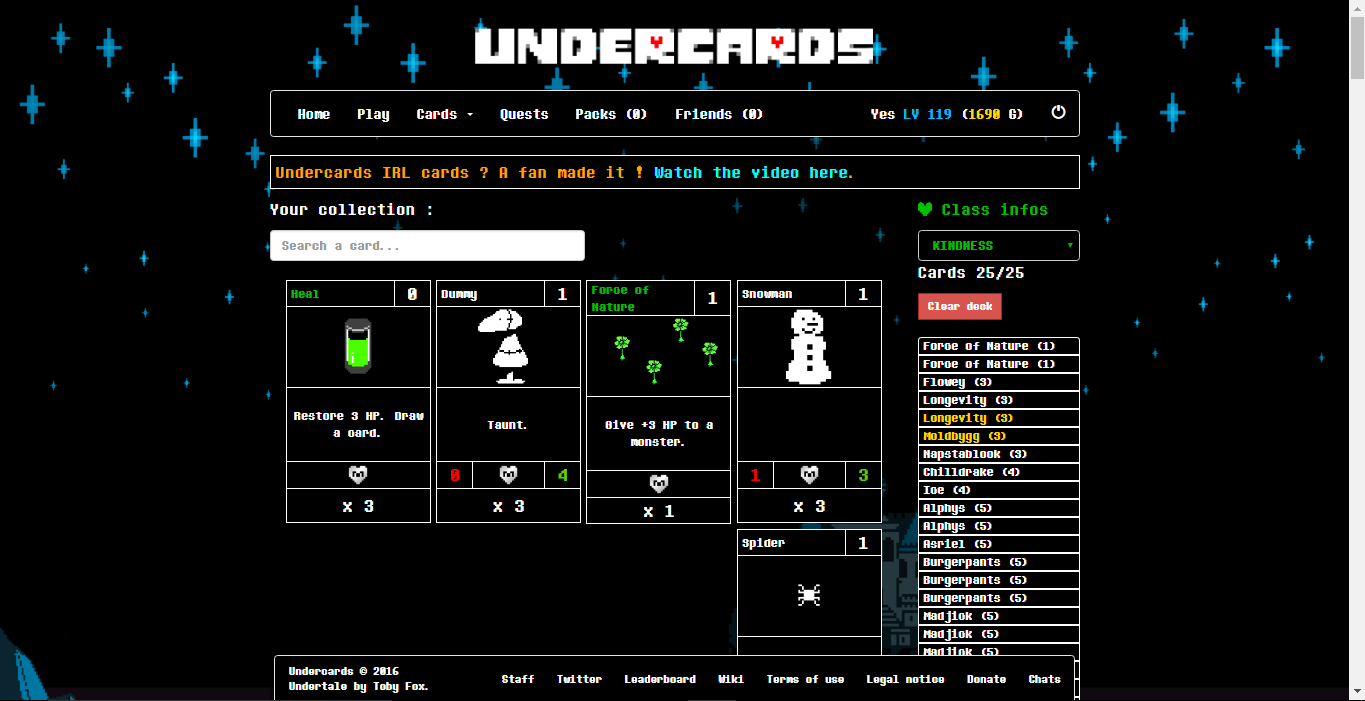Click the heart icon on Snowman card
This screenshot has width=1365, height=701.
[x=809, y=475]
